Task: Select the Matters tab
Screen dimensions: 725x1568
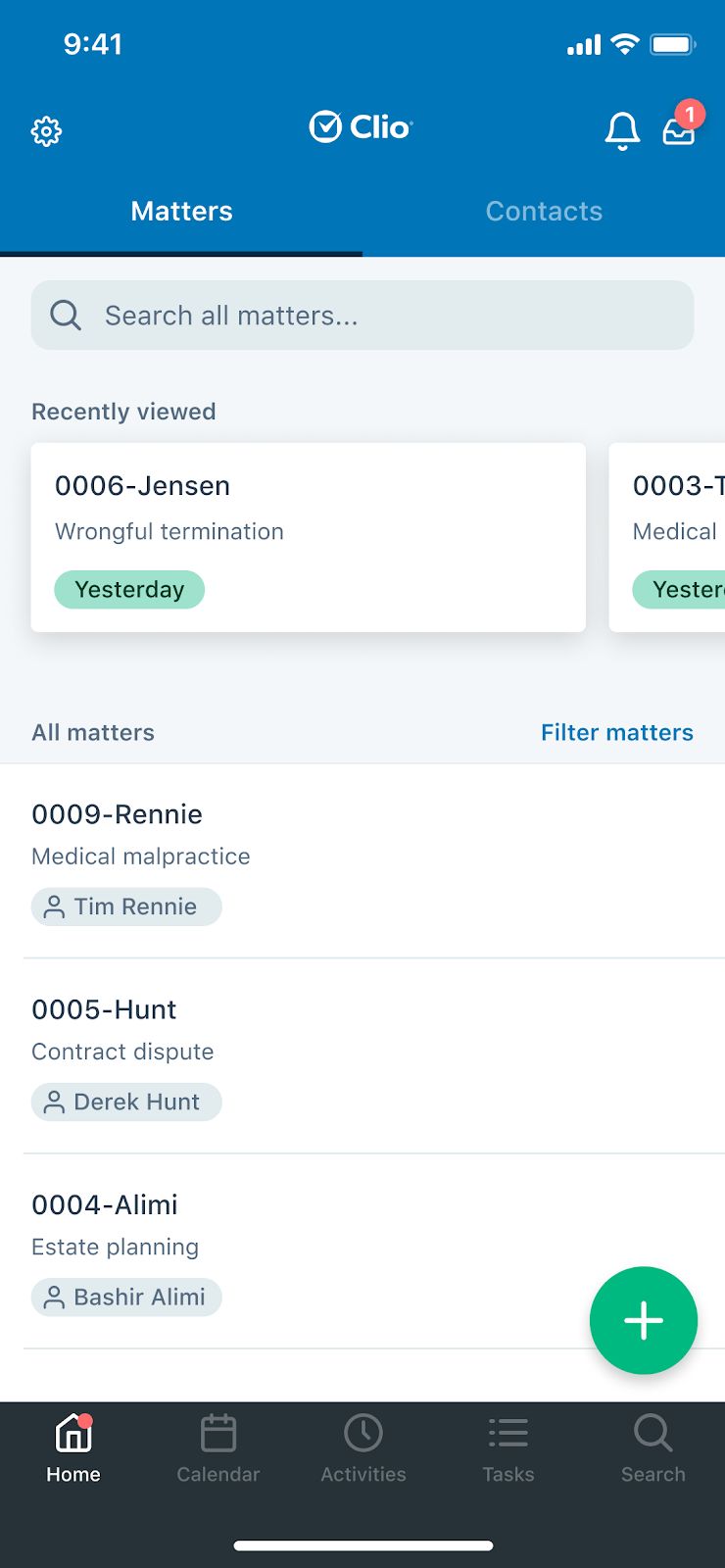Action: [181, 211]
